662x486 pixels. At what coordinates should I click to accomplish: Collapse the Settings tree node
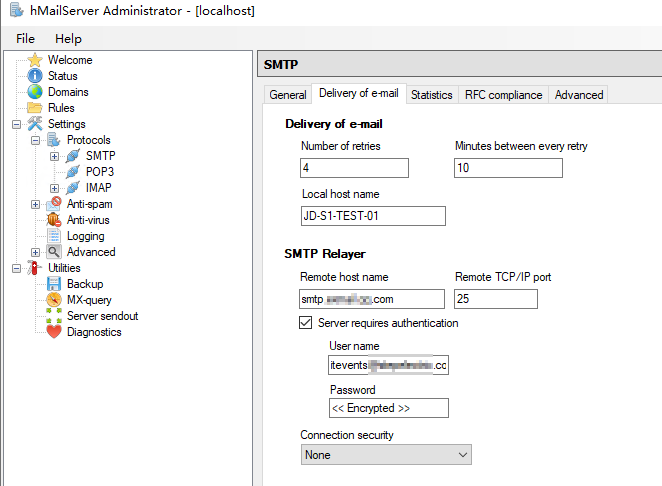click(x=16, y=124)
